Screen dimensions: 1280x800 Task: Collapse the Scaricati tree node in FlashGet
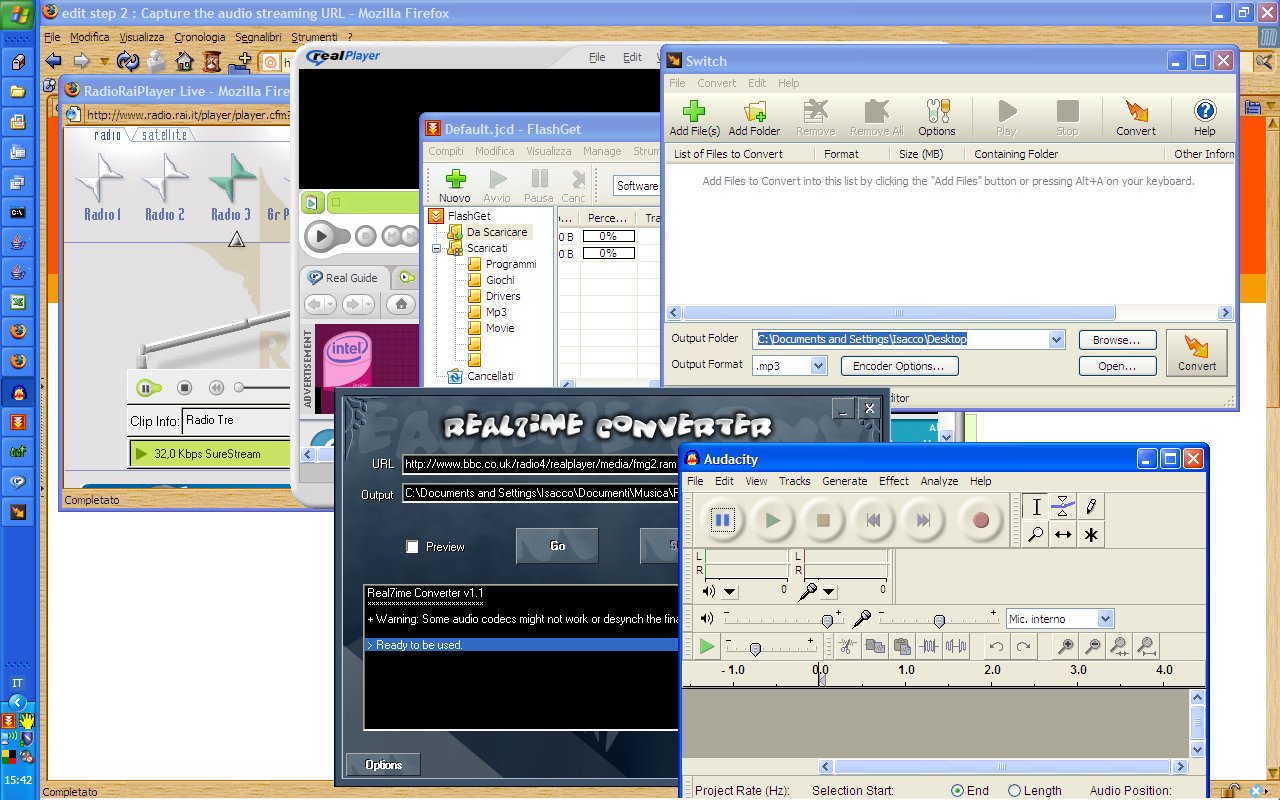437,248
